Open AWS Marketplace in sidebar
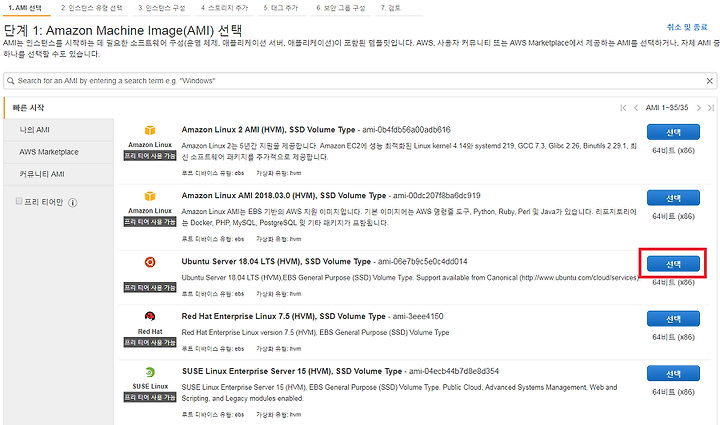 click(58, 152)
